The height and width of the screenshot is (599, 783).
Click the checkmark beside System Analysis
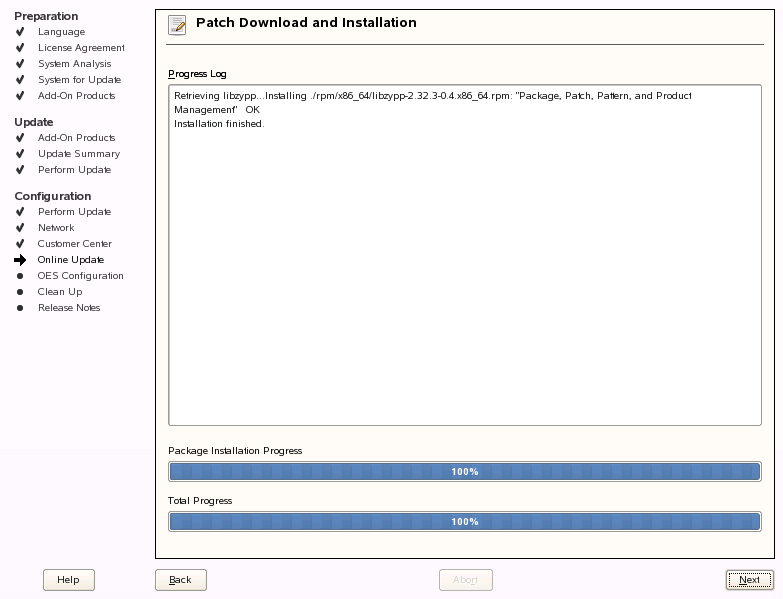(20, 64)
